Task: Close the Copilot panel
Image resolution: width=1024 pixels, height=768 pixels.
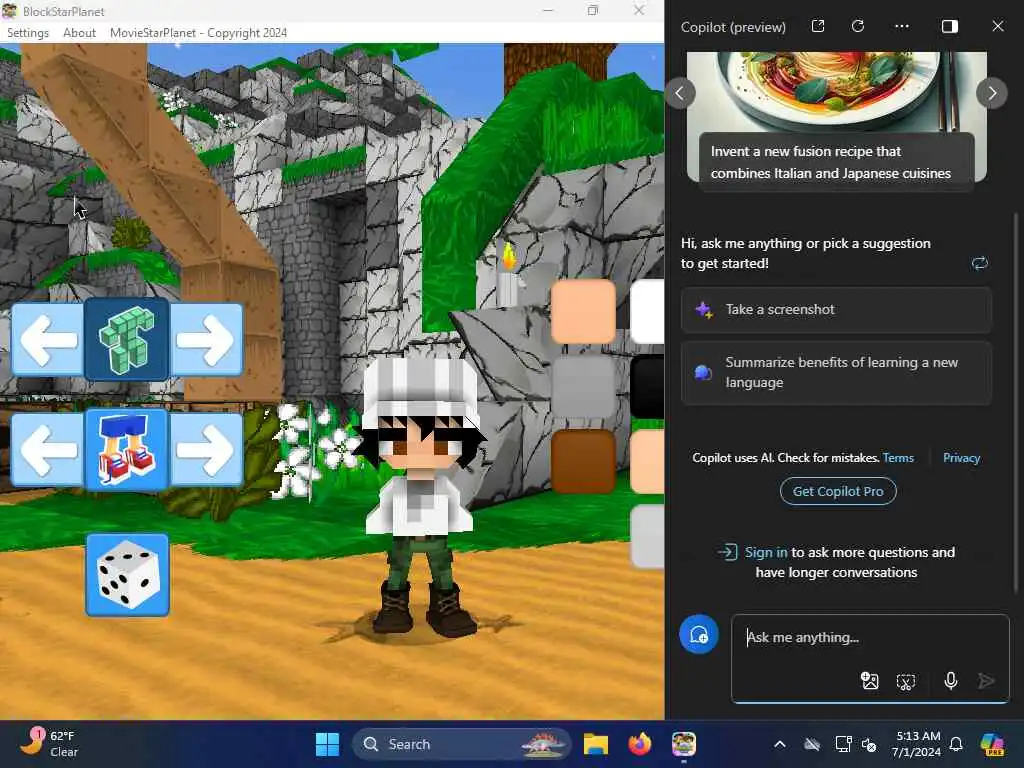Action: click(998, 26)
